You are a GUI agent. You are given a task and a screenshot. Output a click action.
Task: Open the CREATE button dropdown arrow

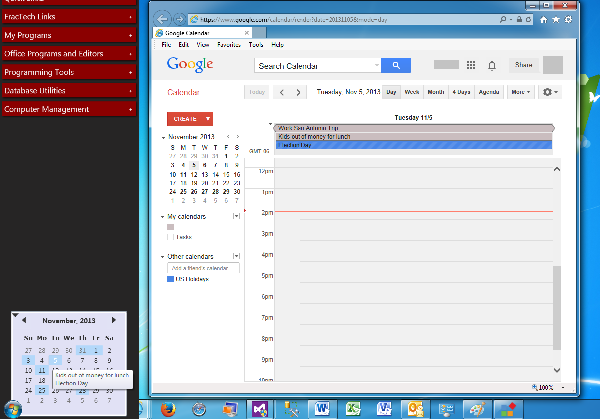208,119
